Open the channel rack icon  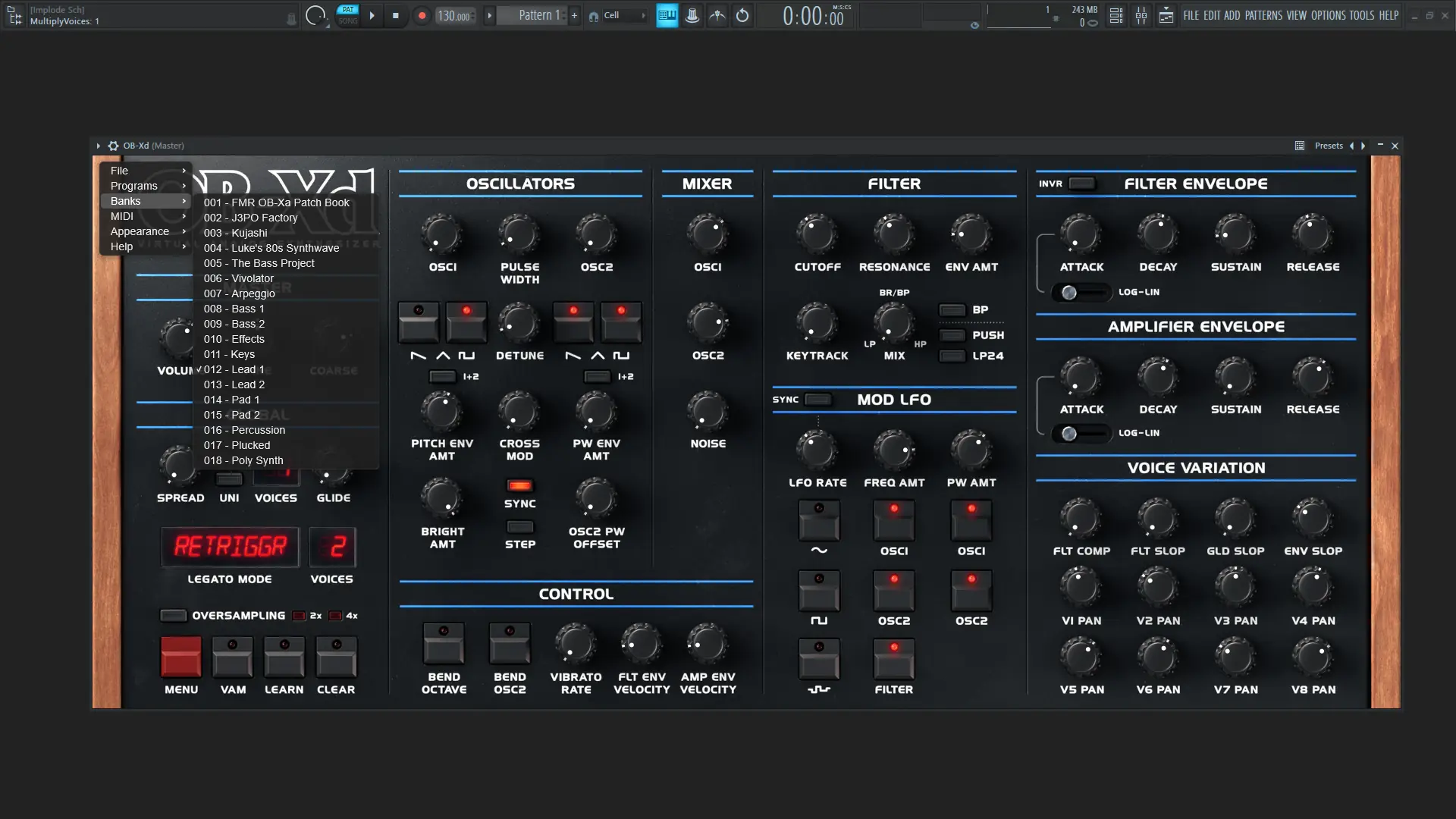[x=1116, y=15]
